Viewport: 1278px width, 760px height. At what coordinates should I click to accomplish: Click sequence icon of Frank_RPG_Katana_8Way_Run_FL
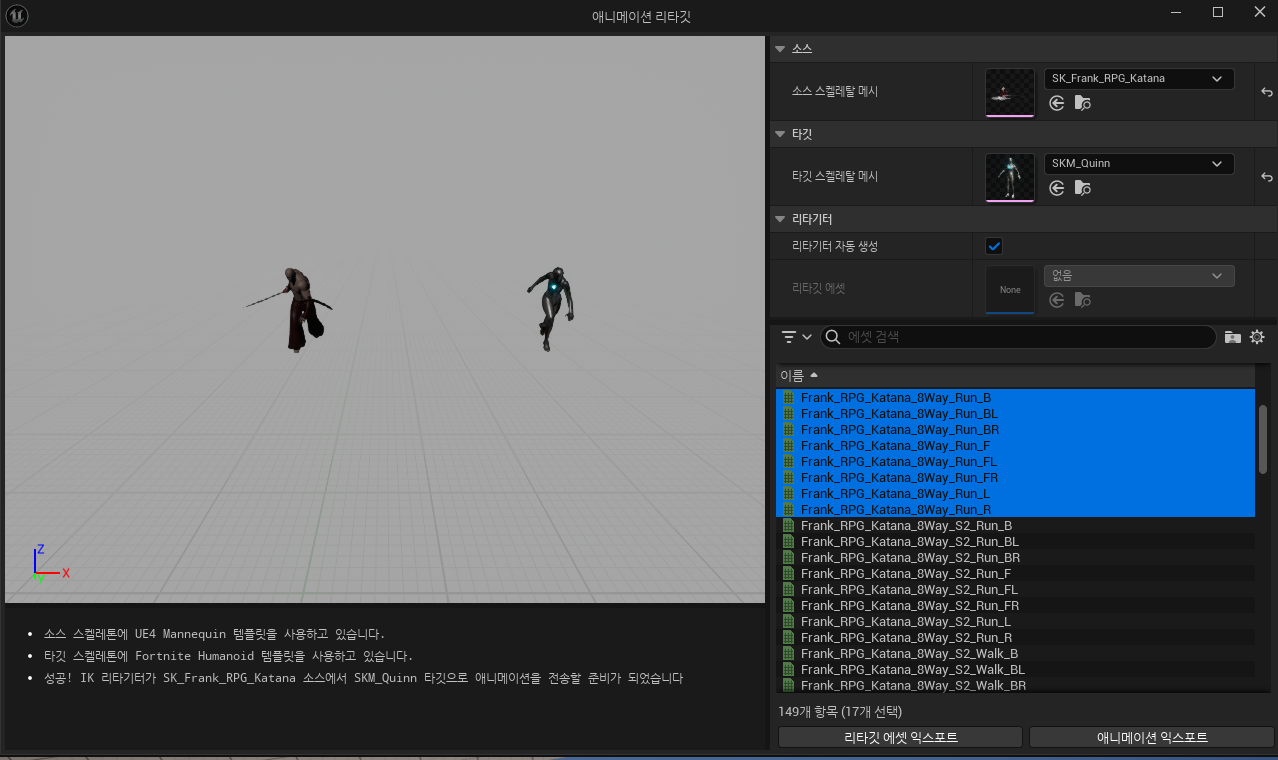pos(788,461)
